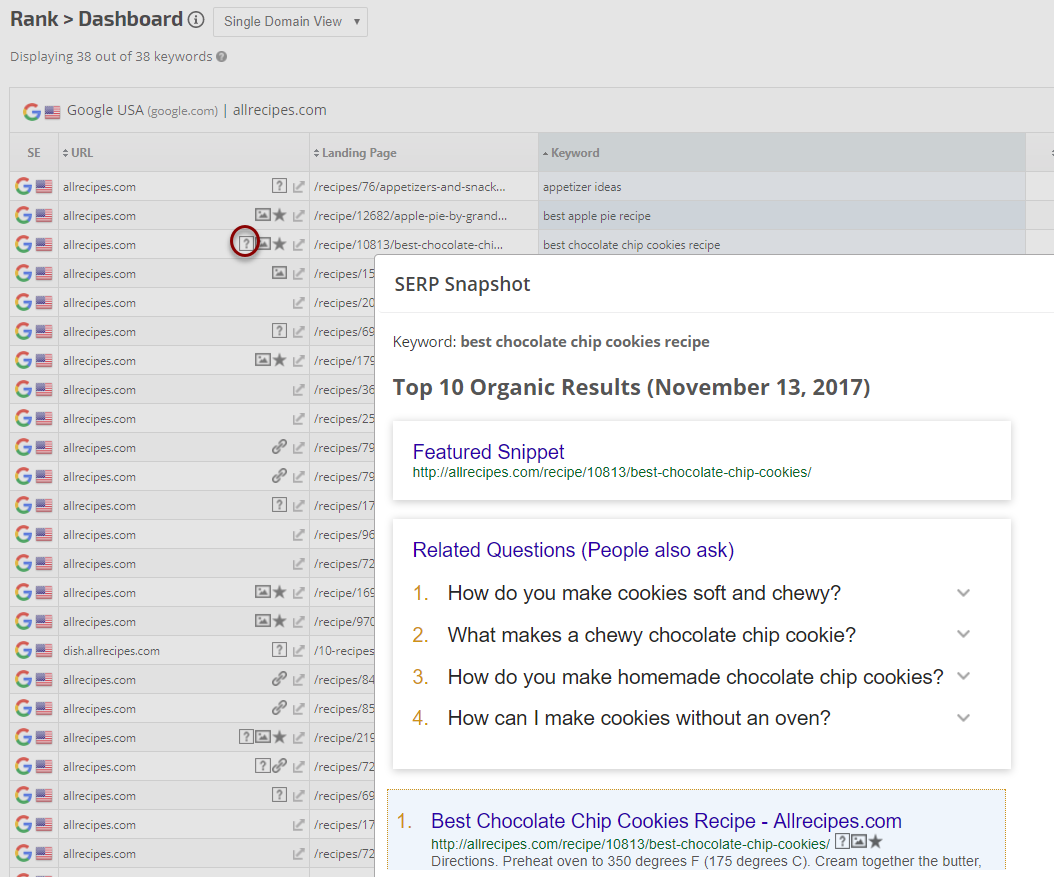
Task: Click the dish.allrecipes.com URL cell
Action: tap(112, 651)
